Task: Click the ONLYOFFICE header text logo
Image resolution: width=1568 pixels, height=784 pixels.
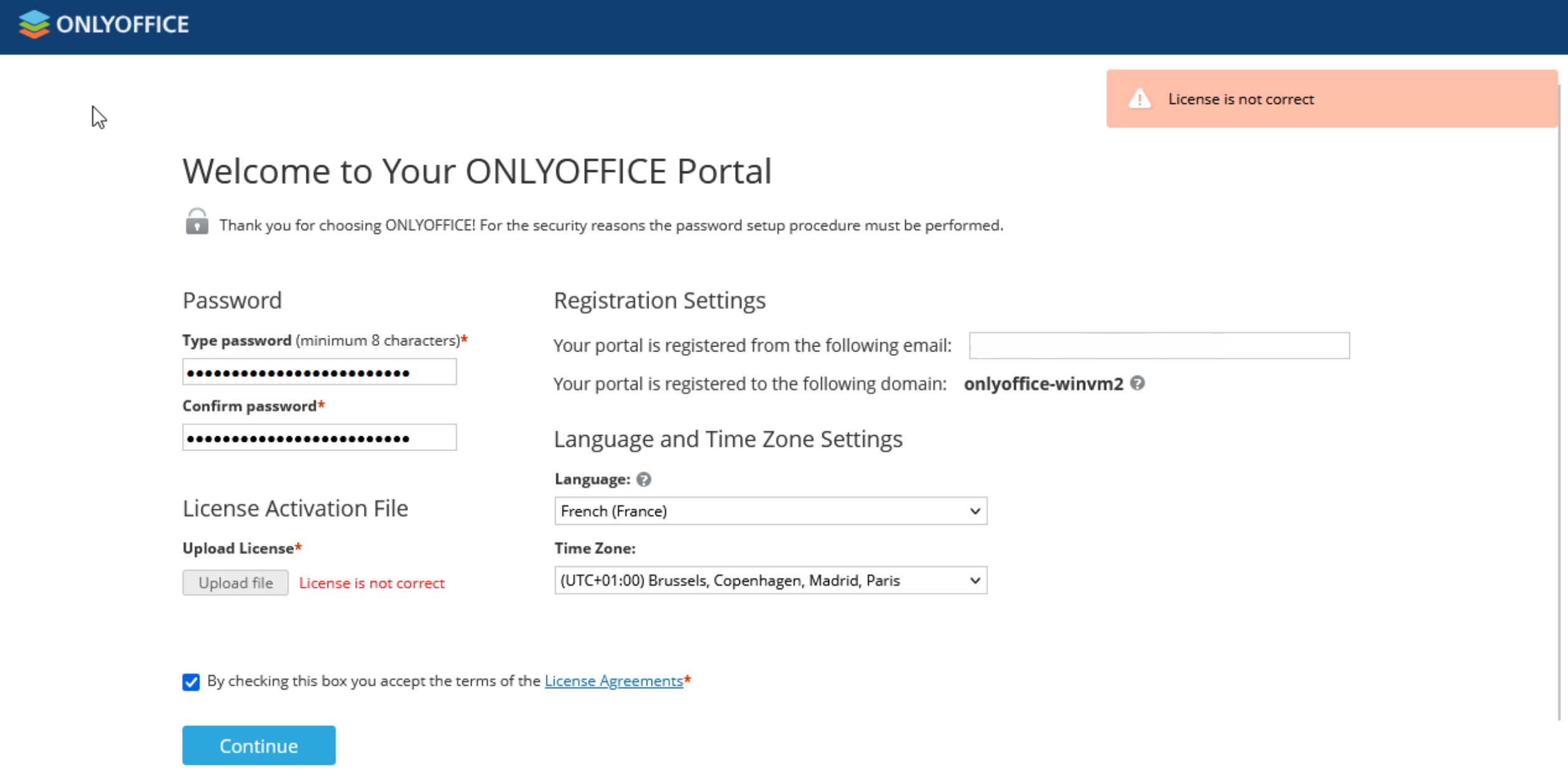Action: click(x=123, y=24)
